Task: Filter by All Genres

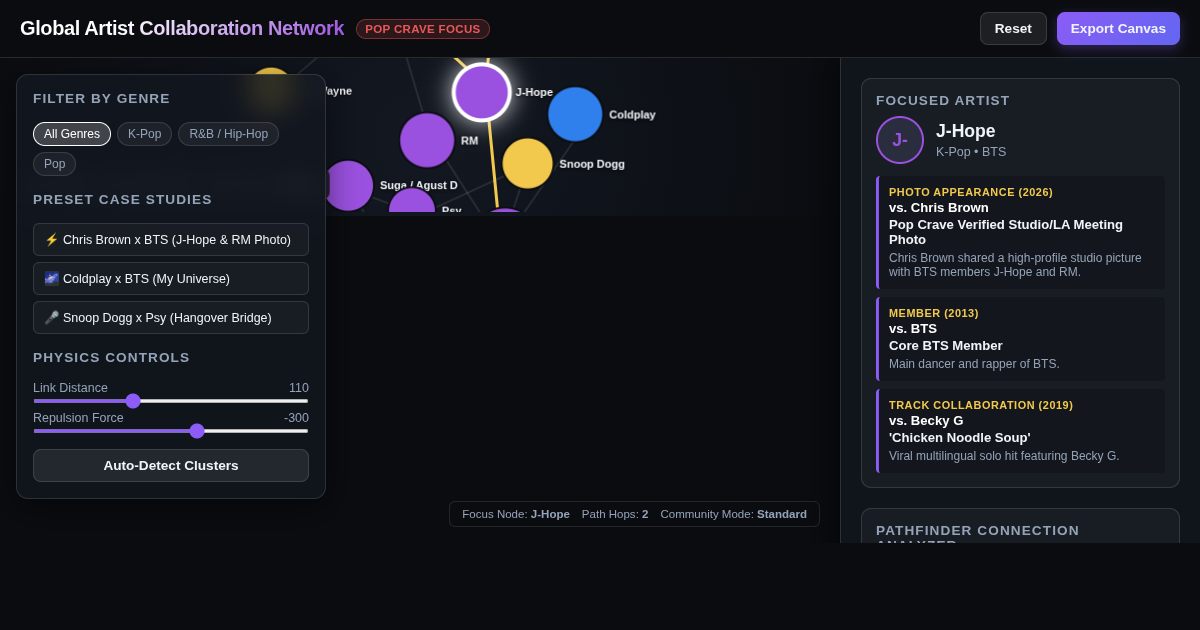Action: click(x=72, y=134)
